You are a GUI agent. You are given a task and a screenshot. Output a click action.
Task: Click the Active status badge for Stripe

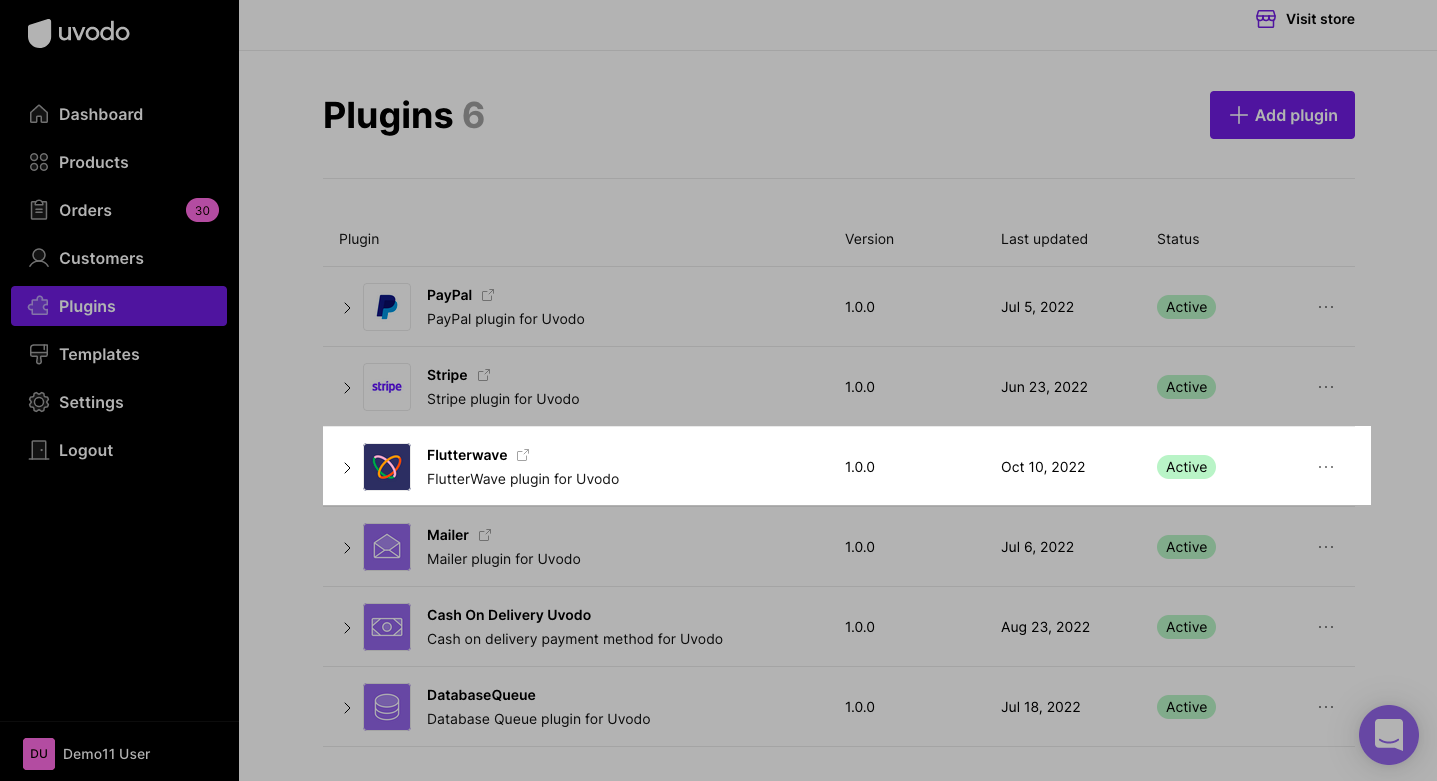pyautogui.click(x=1186, y=387)
